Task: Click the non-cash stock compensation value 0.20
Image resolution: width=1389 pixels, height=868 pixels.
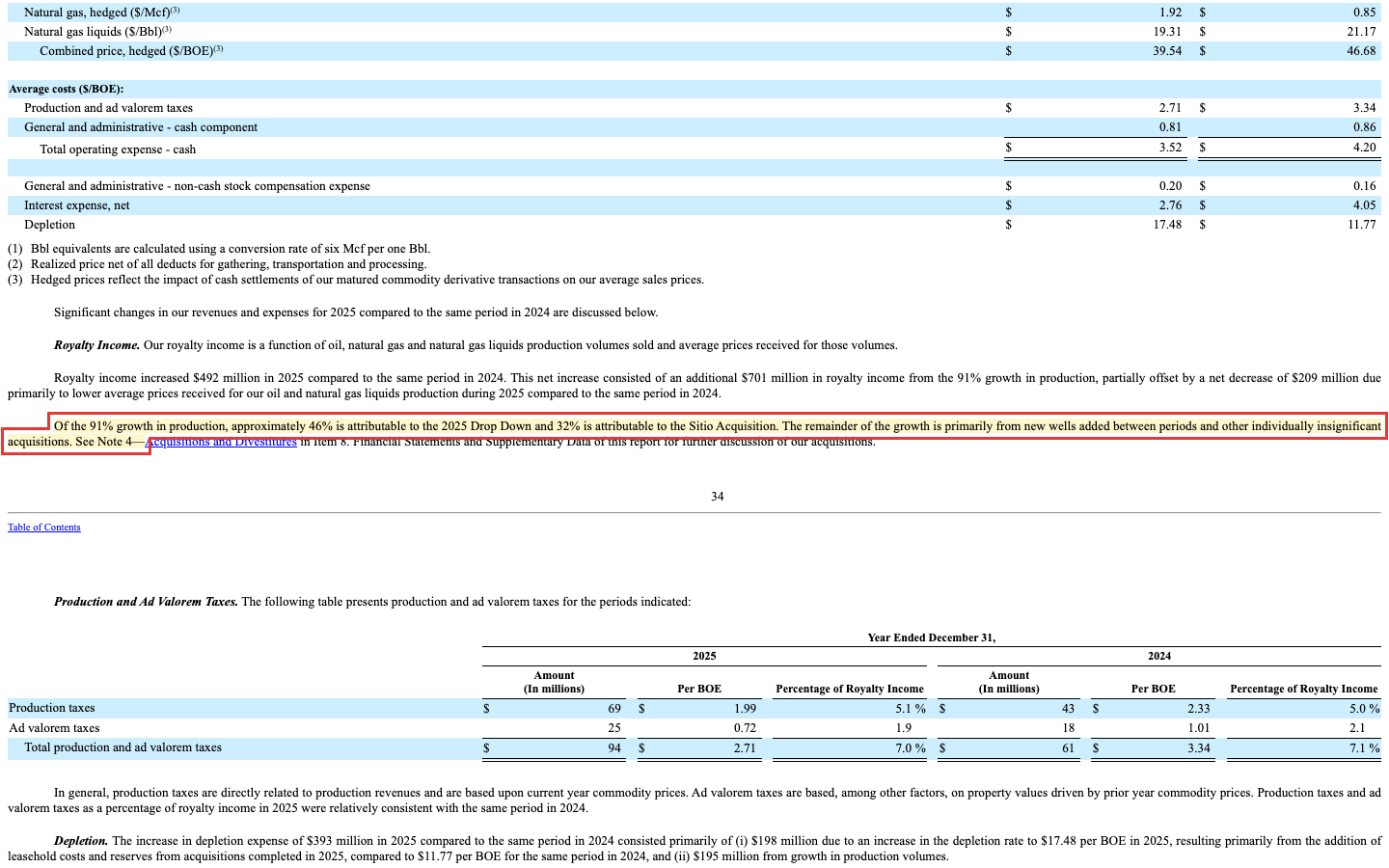Action: (1170, 186)
